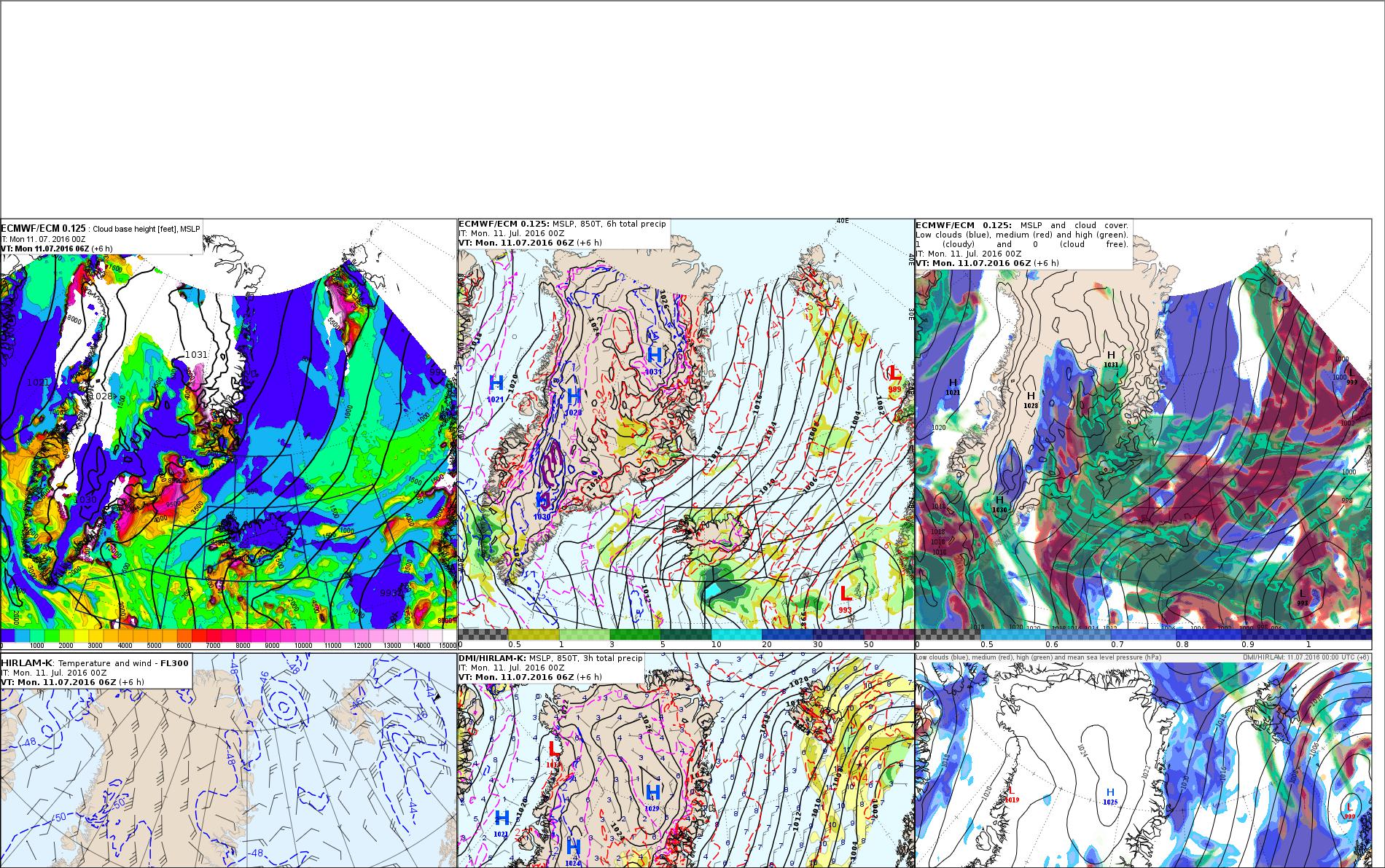Click the 'HIRLAM-K: Temperature and wind - FL300' title
Image resolution: width=1385 pixels, height=868 pixels.
tap(95, 662)
